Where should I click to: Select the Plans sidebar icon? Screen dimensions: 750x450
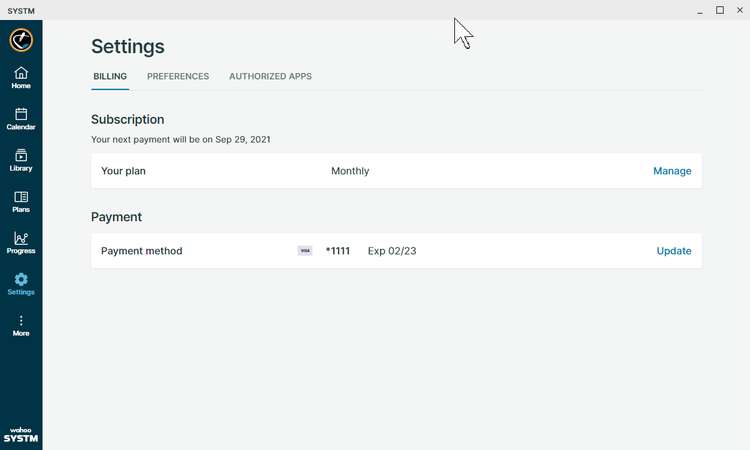(21, 197)
